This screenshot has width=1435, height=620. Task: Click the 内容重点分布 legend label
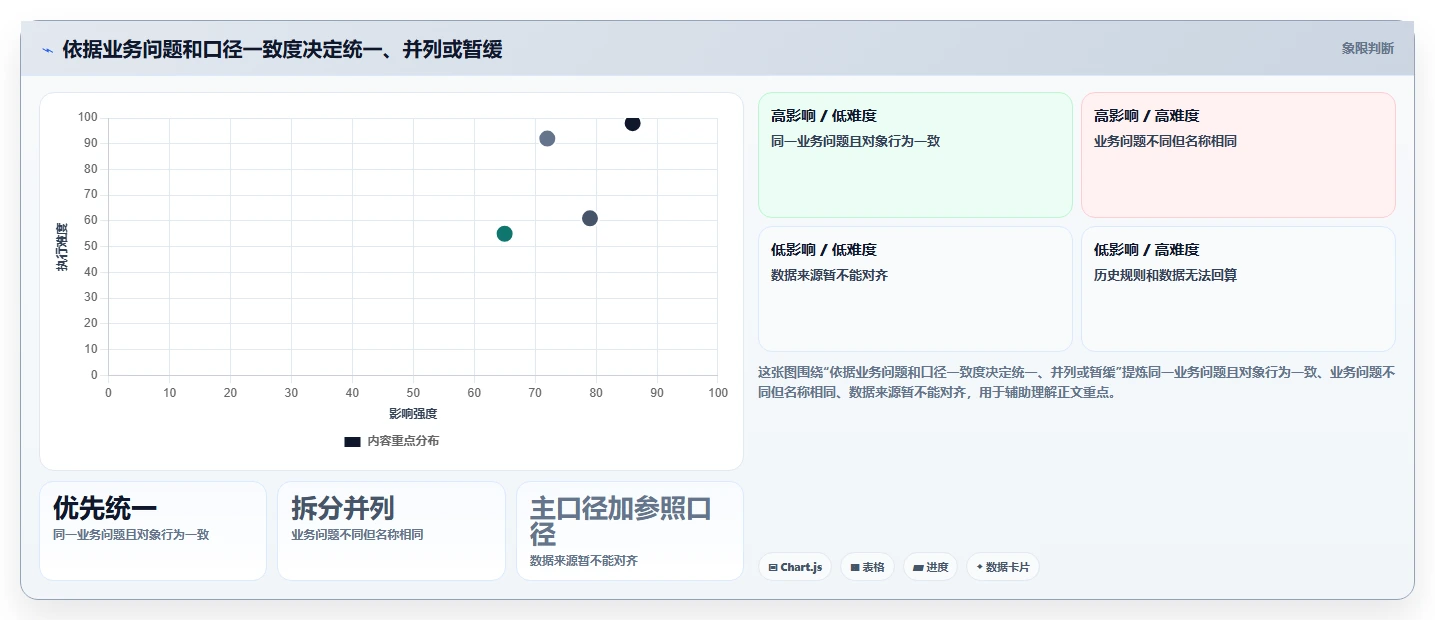point(403,441)
